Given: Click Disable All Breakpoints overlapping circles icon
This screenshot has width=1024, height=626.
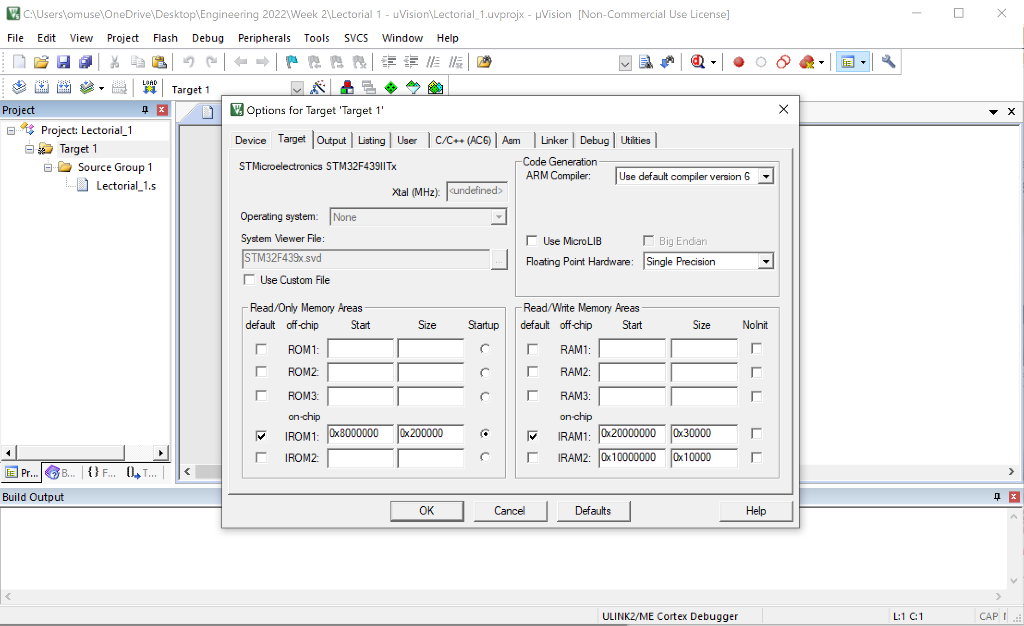Looking at the screenshot, I should (x=783, y=62).
